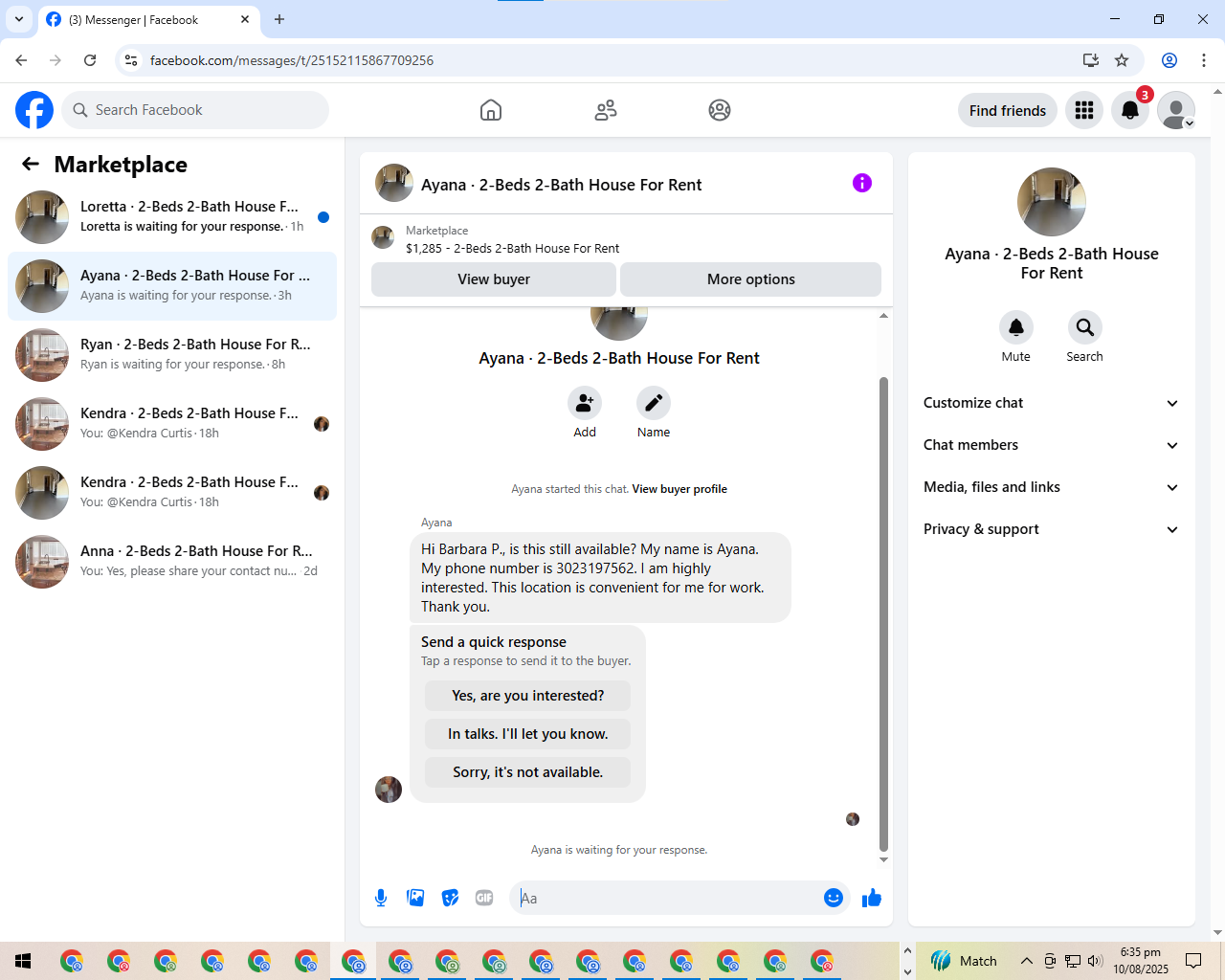Click the chat vertical scrollbar
The height and width of the screenshot is (980, 1225).
tap(883, 613)
